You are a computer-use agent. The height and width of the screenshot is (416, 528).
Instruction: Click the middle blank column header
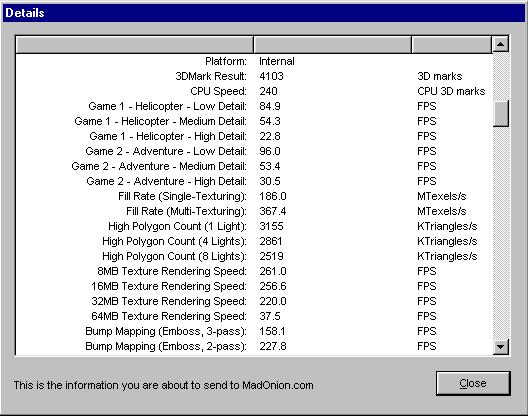[x=332, y=44]
